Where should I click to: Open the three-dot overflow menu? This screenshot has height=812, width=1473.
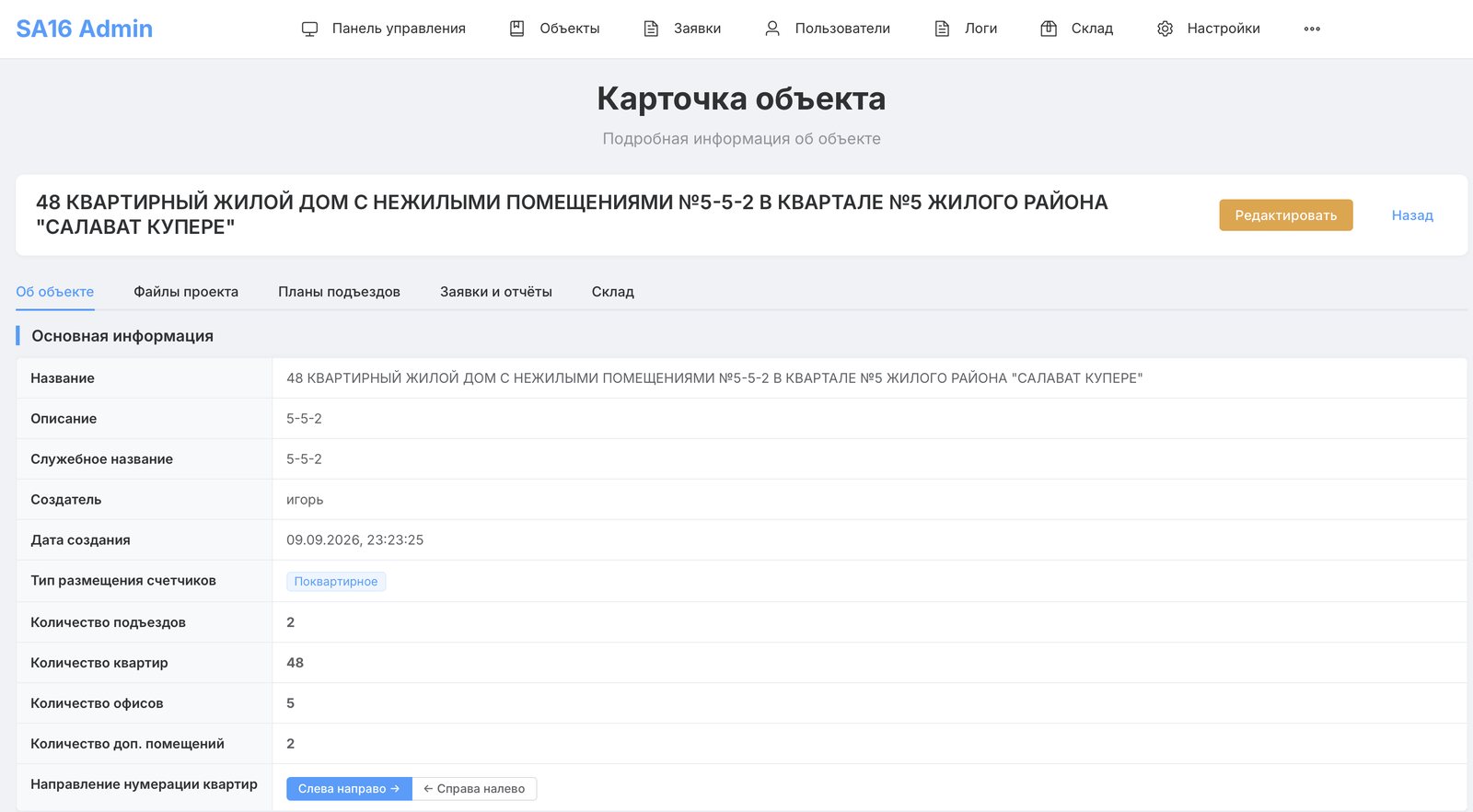(x=1312, y=29)
